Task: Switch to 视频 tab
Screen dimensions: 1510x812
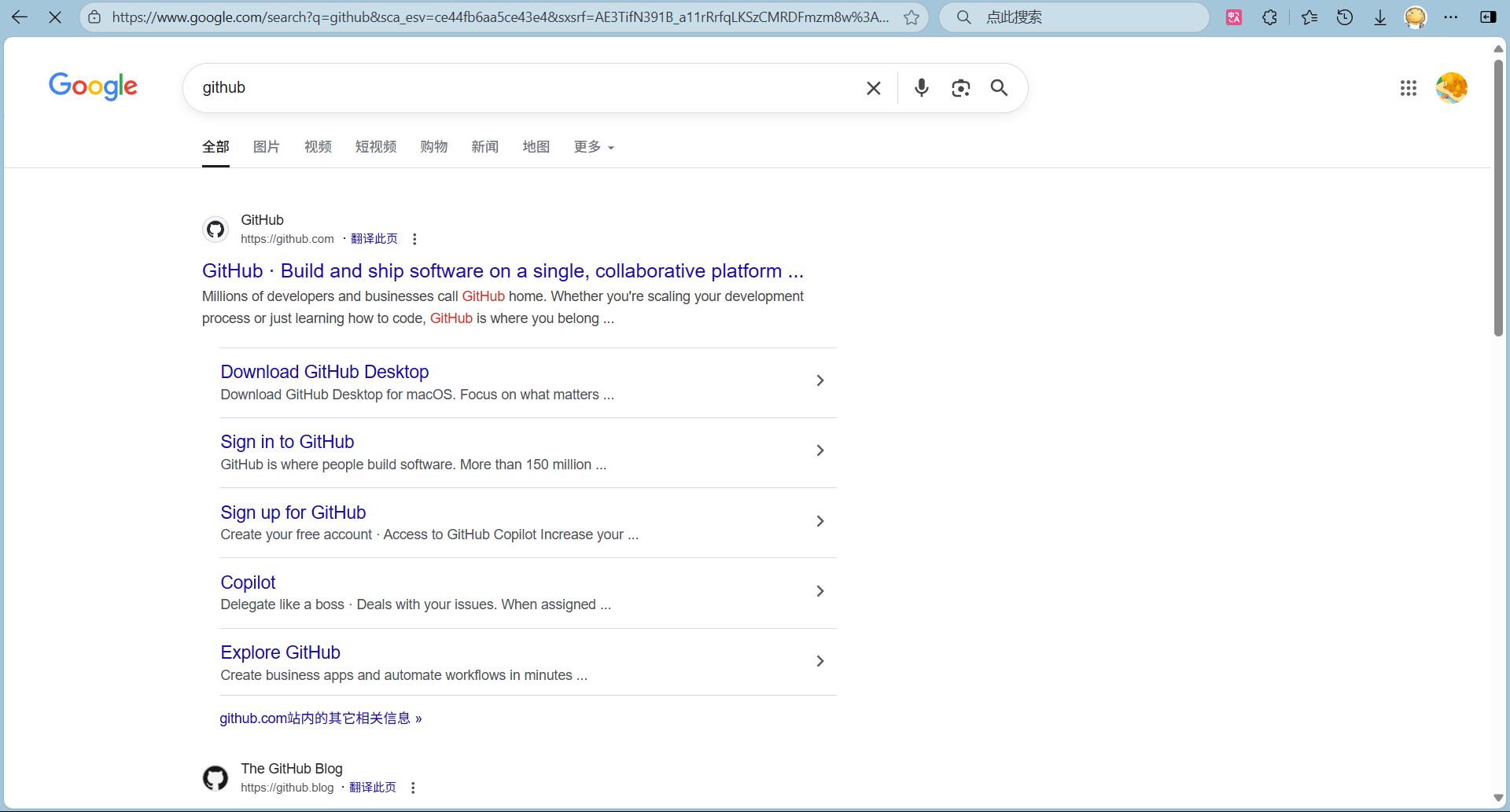Action: point(318,147)
